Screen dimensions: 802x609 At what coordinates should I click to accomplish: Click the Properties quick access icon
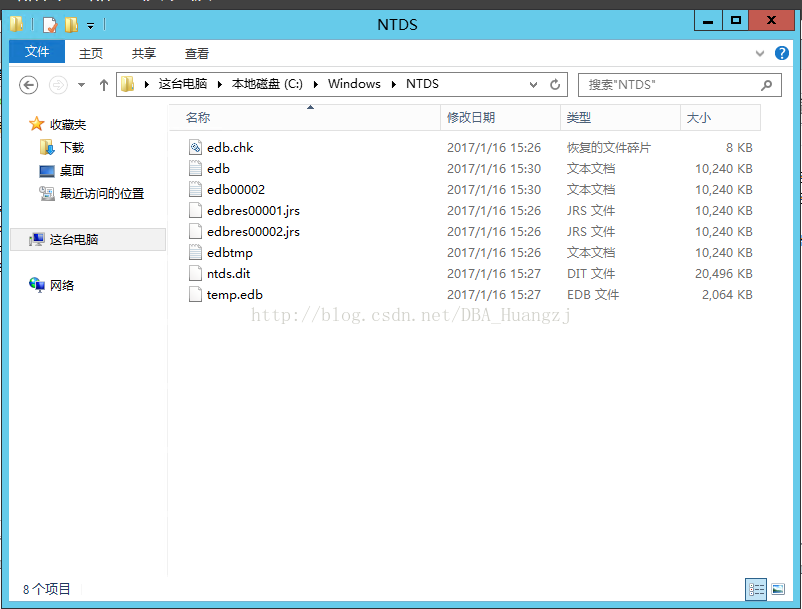point(50,25)
